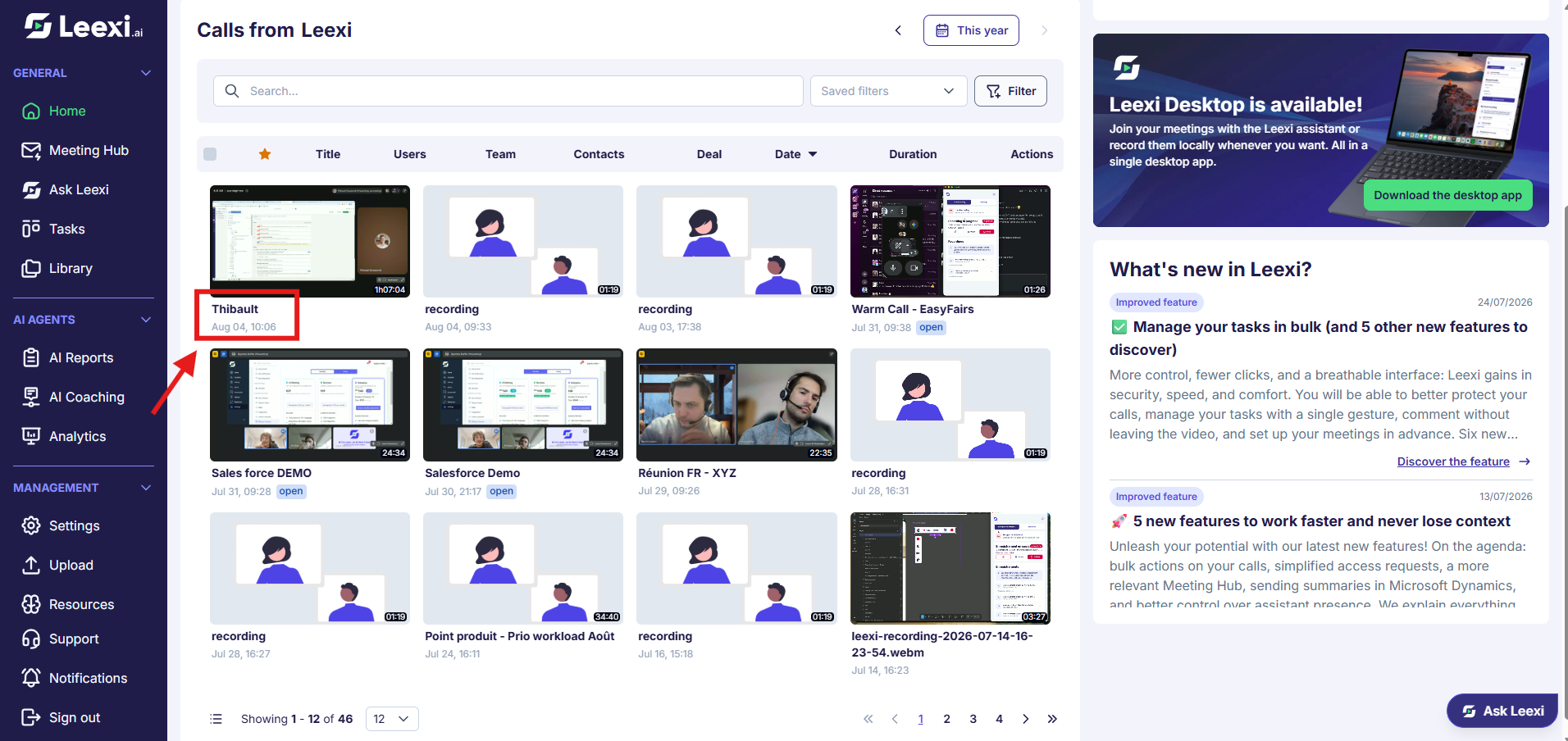The width and height of the screenshot is (1568, 741).
Task: Click the Upload icon in sidebar
Action: point(31,565)
